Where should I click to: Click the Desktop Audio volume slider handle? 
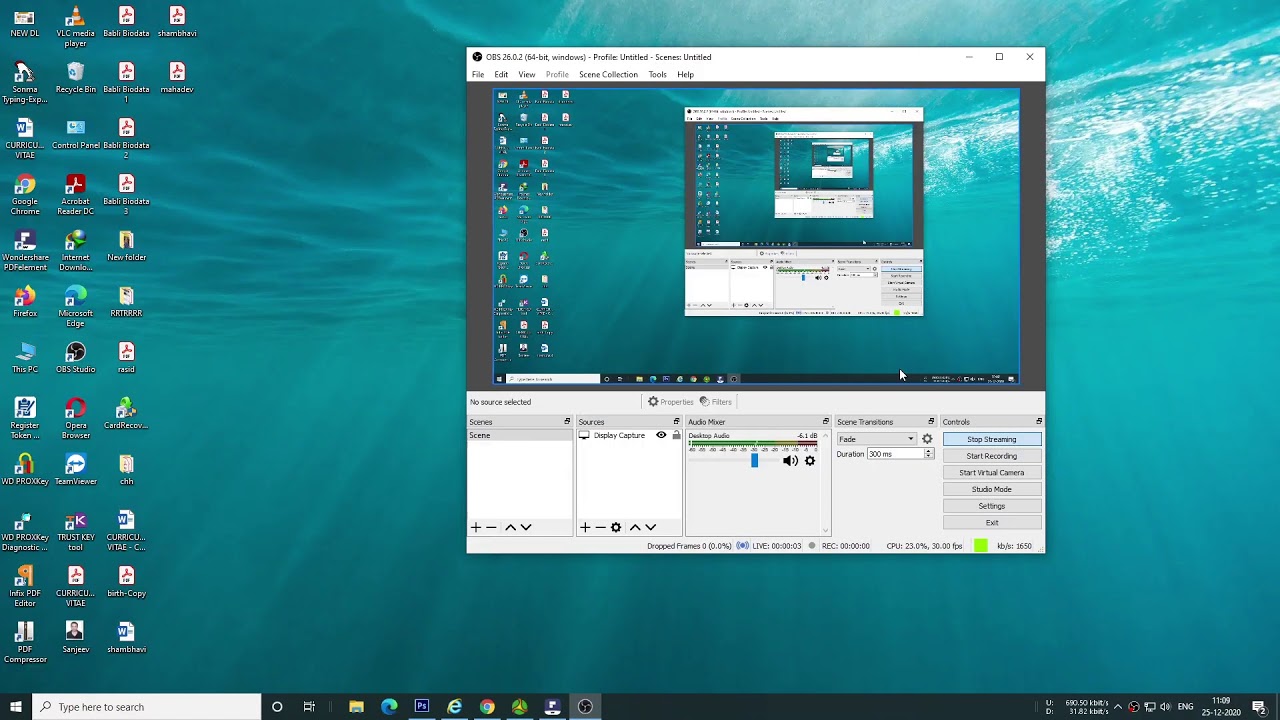coord(754,461)
